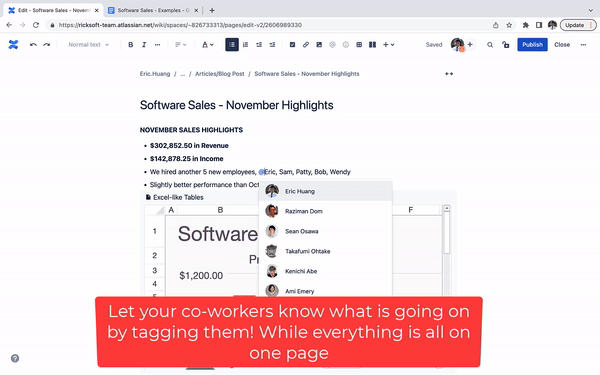Open the Confluence home logo
This screenshot has height=375, width=600.
point(13,45)
